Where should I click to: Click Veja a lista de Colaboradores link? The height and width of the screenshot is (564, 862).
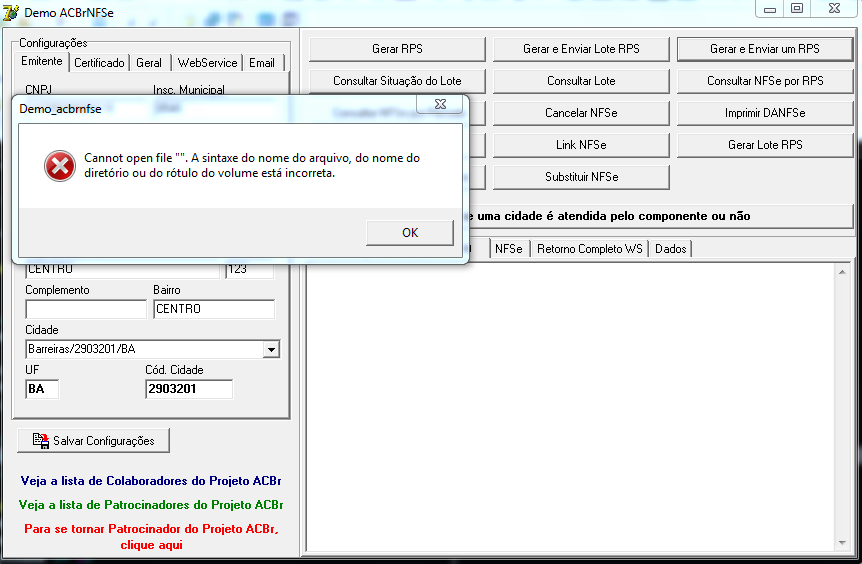point(151,481)
